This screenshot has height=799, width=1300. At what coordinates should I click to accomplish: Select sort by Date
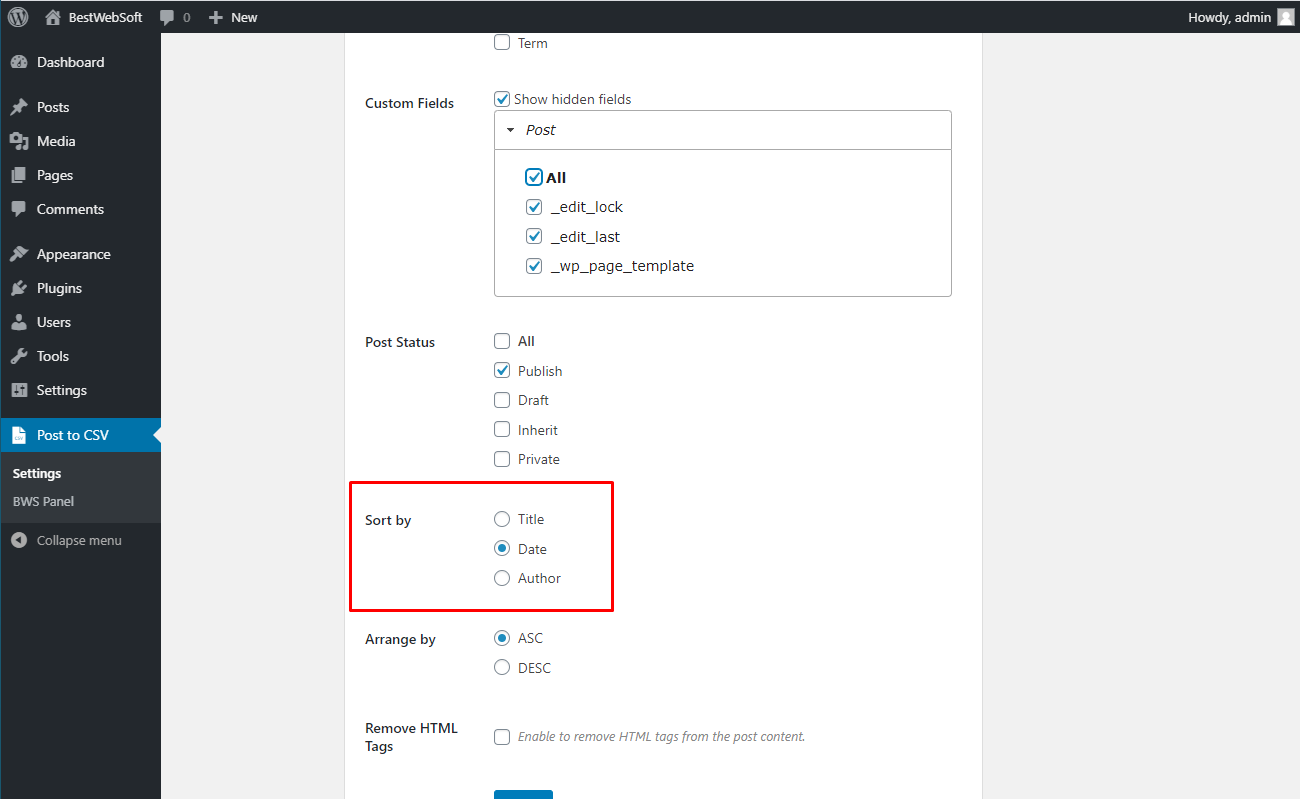tap(502, 548)
